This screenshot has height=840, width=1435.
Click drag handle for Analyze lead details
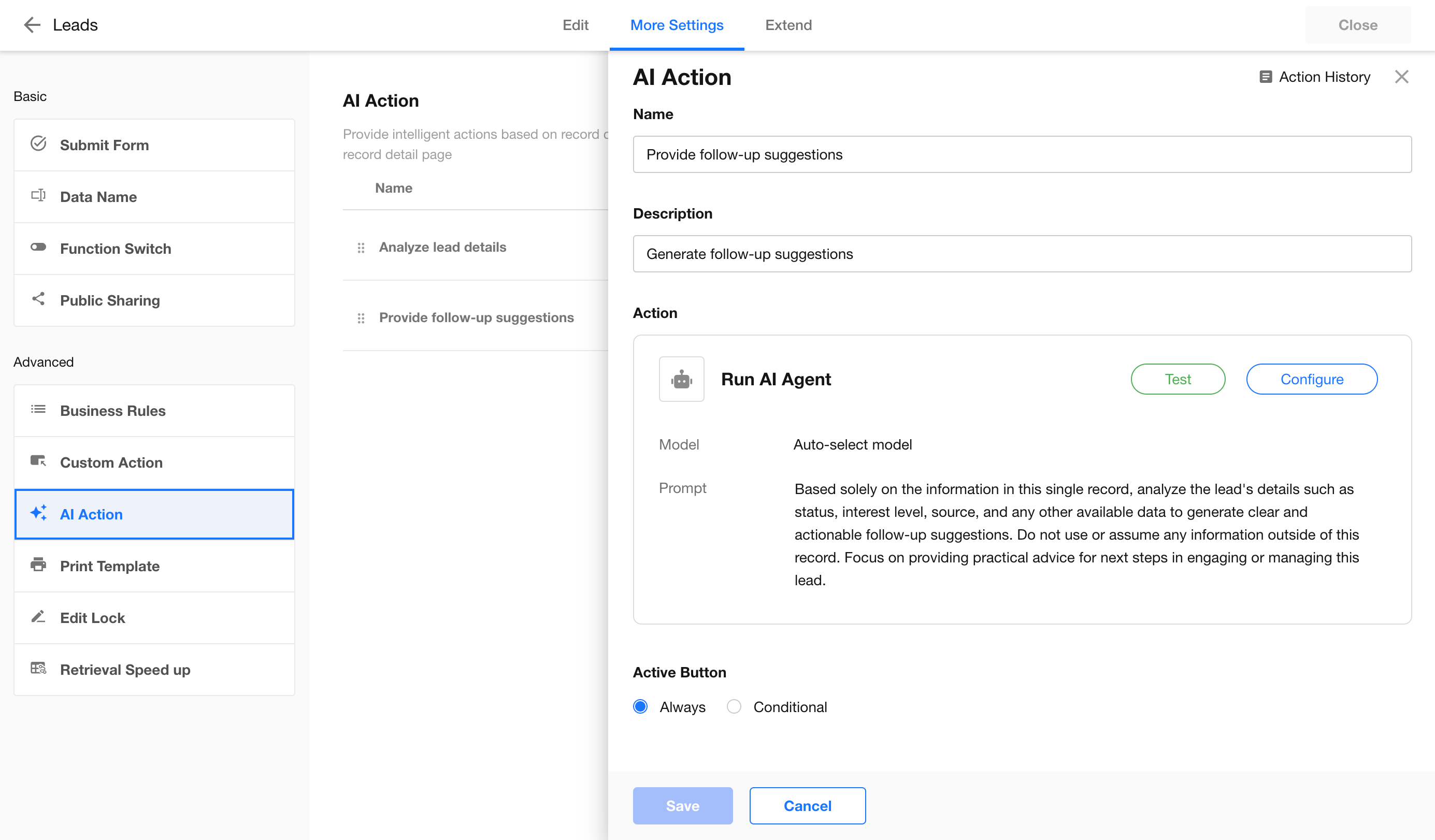(x=361, y=248)
